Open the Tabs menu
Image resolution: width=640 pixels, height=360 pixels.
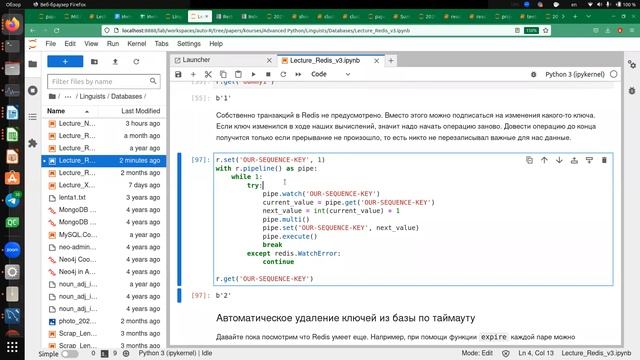click(x=161, y=44)
